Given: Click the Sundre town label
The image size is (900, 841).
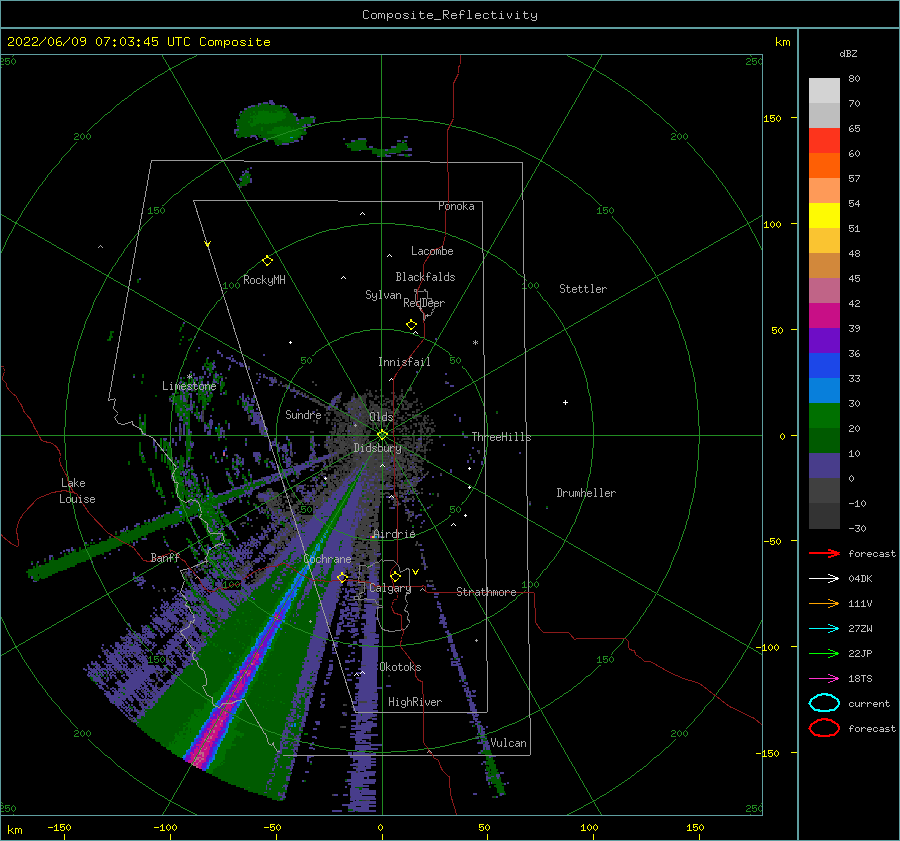Looking at the screenshot, I should click(303, 415).
